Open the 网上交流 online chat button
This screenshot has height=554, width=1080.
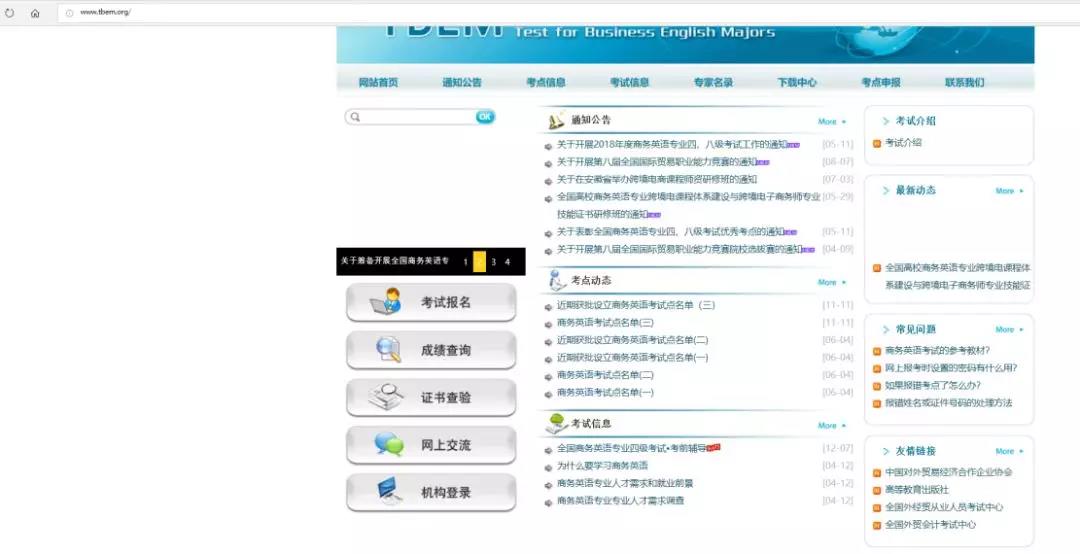pyautogui.click(x=431, y=445)
